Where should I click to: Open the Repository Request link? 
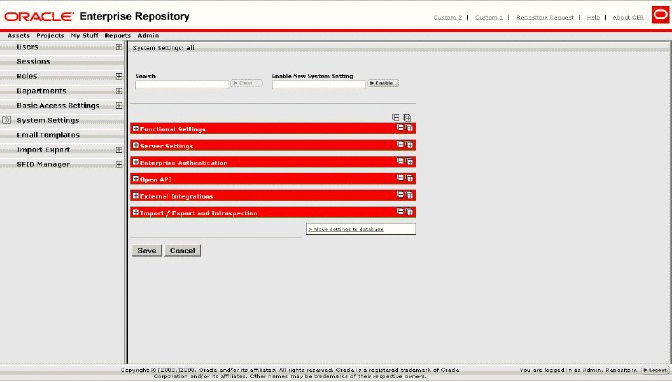545,18
